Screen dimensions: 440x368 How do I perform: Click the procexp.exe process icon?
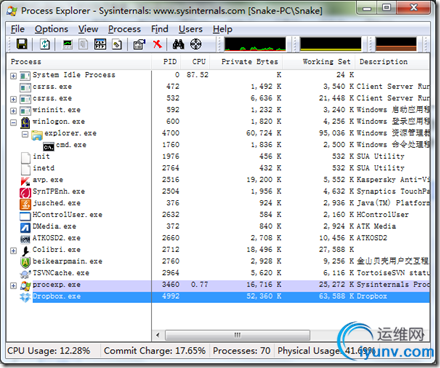coord(25,285)
